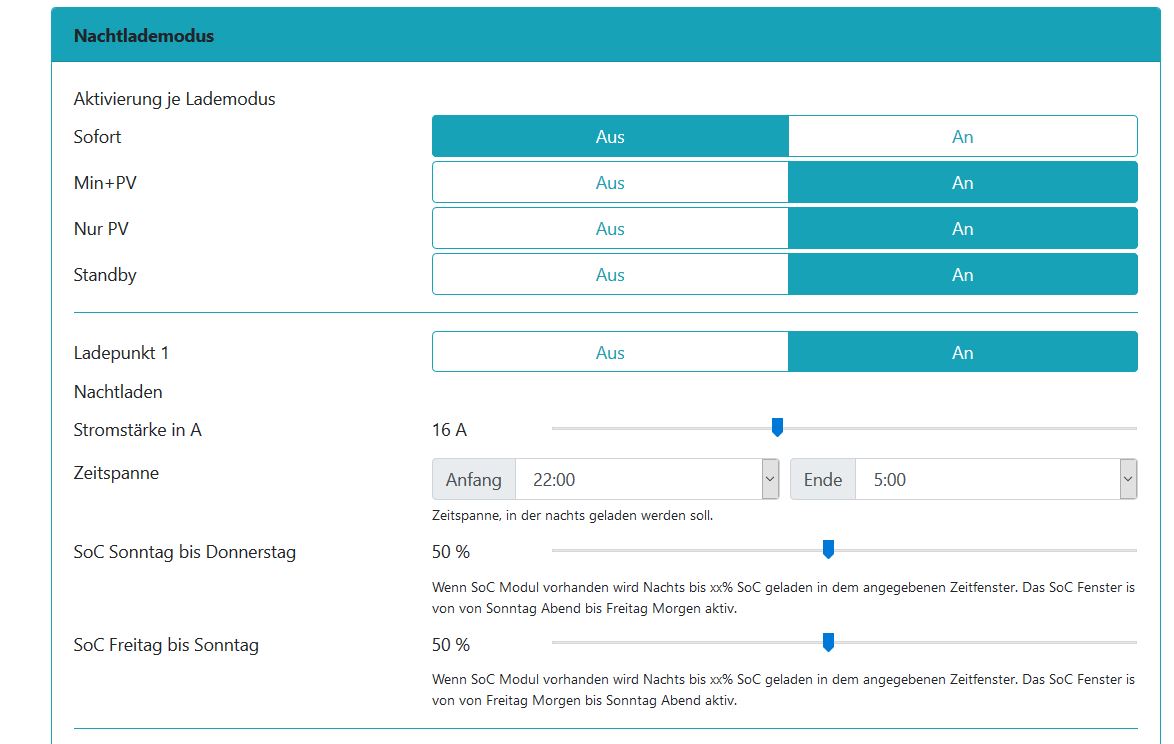The image size is (1174, 744).
Task: Turn Ladepunkt 1 off
Action: click(610, 353)
